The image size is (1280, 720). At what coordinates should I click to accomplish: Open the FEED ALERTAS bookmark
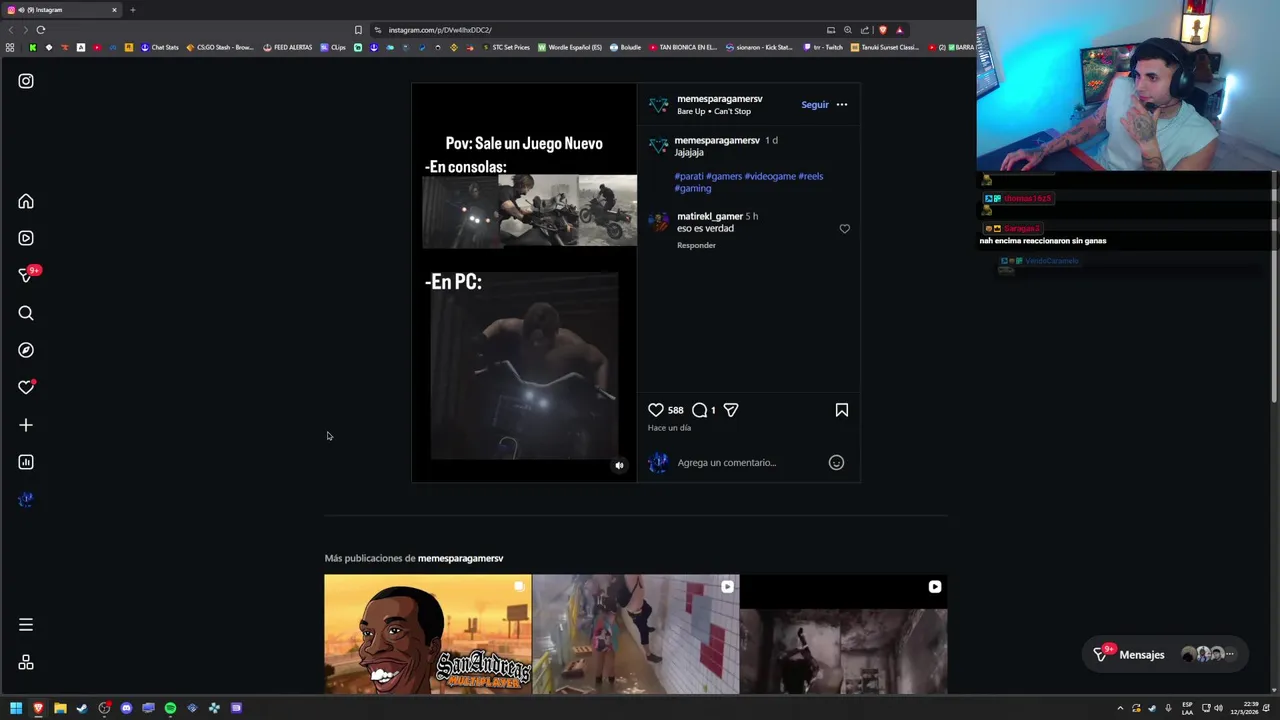tap(287, 47)
